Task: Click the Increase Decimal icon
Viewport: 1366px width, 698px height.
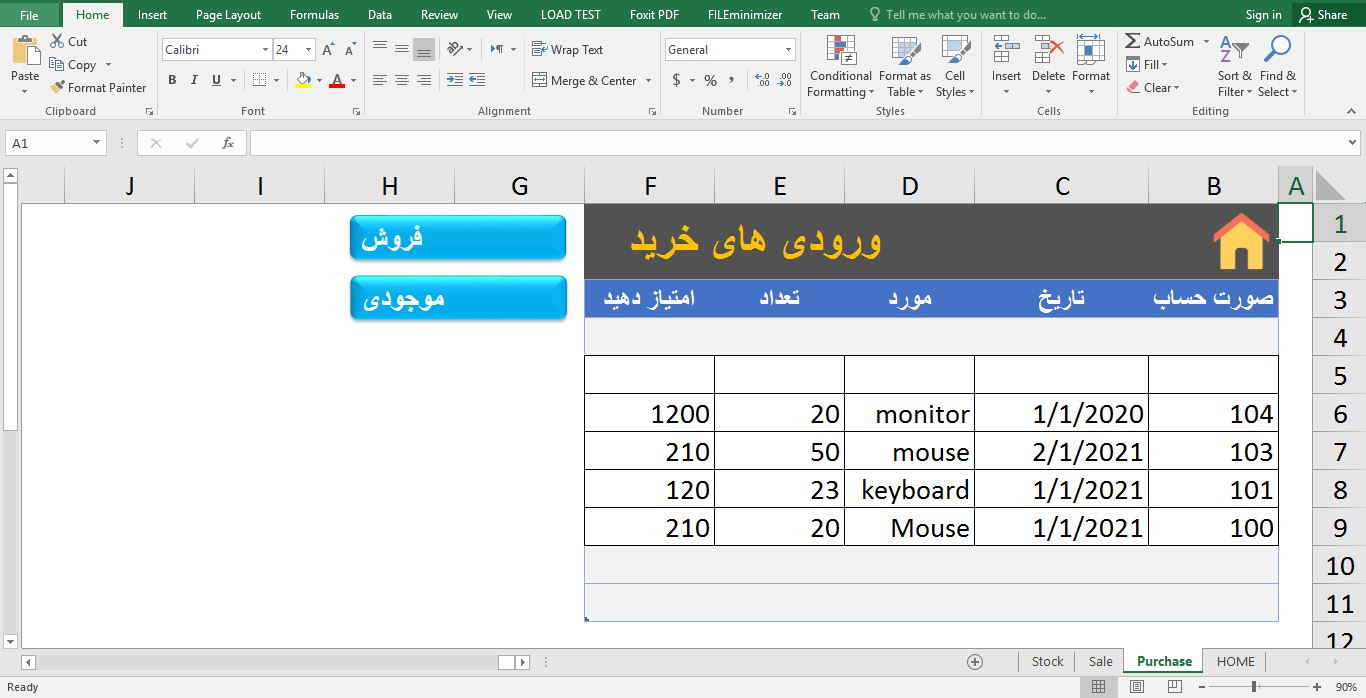Action: point(763,80)
